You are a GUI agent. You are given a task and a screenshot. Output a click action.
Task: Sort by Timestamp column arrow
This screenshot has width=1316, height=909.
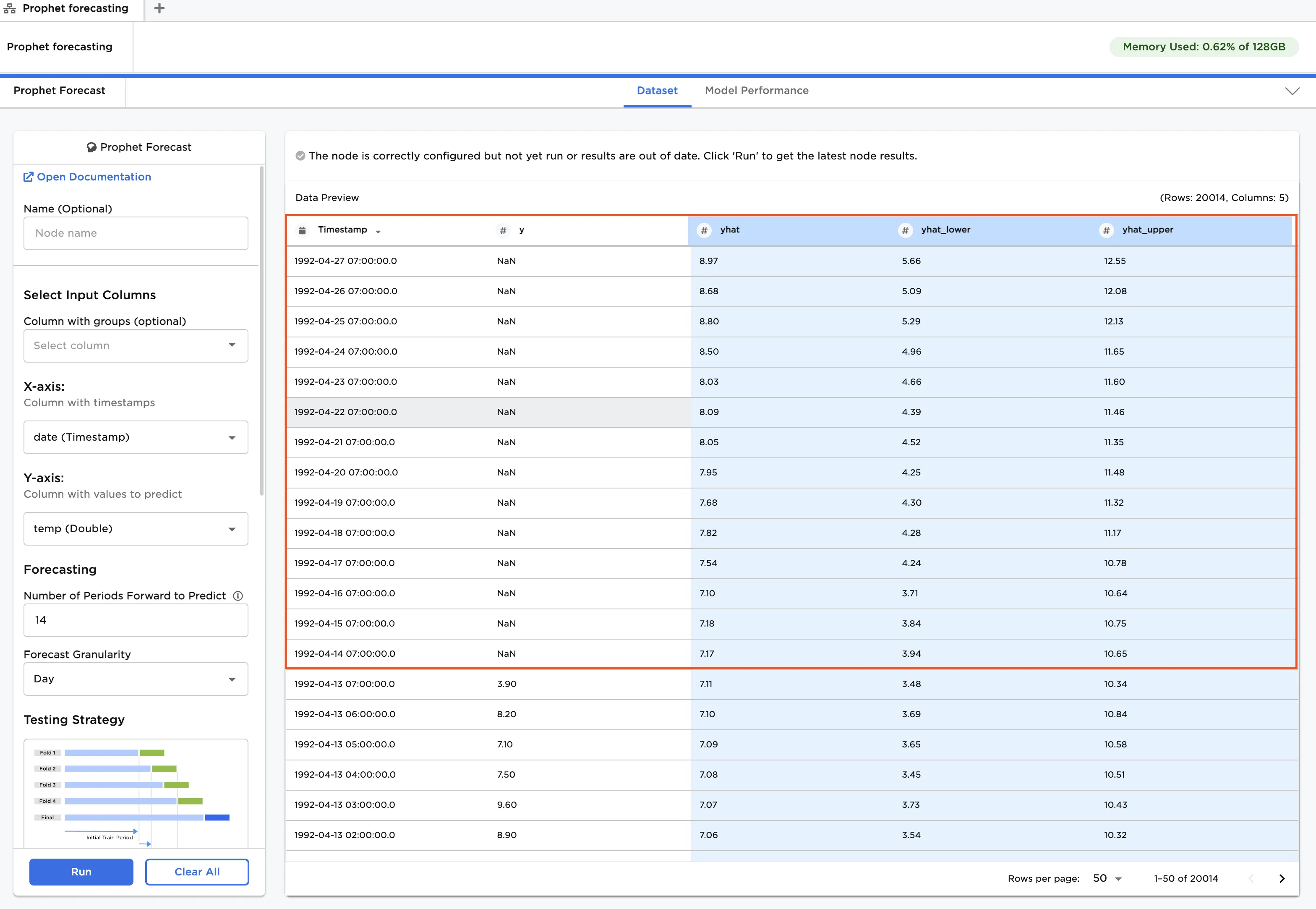click(378, 232)
